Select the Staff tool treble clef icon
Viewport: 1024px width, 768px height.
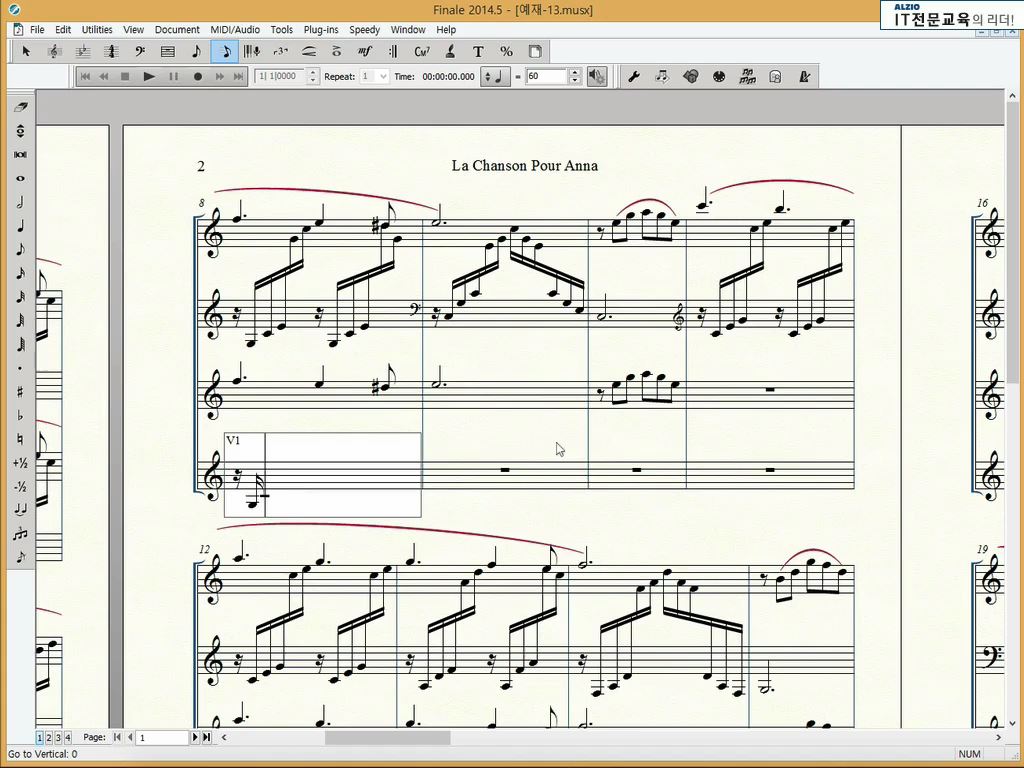point(55,51)
